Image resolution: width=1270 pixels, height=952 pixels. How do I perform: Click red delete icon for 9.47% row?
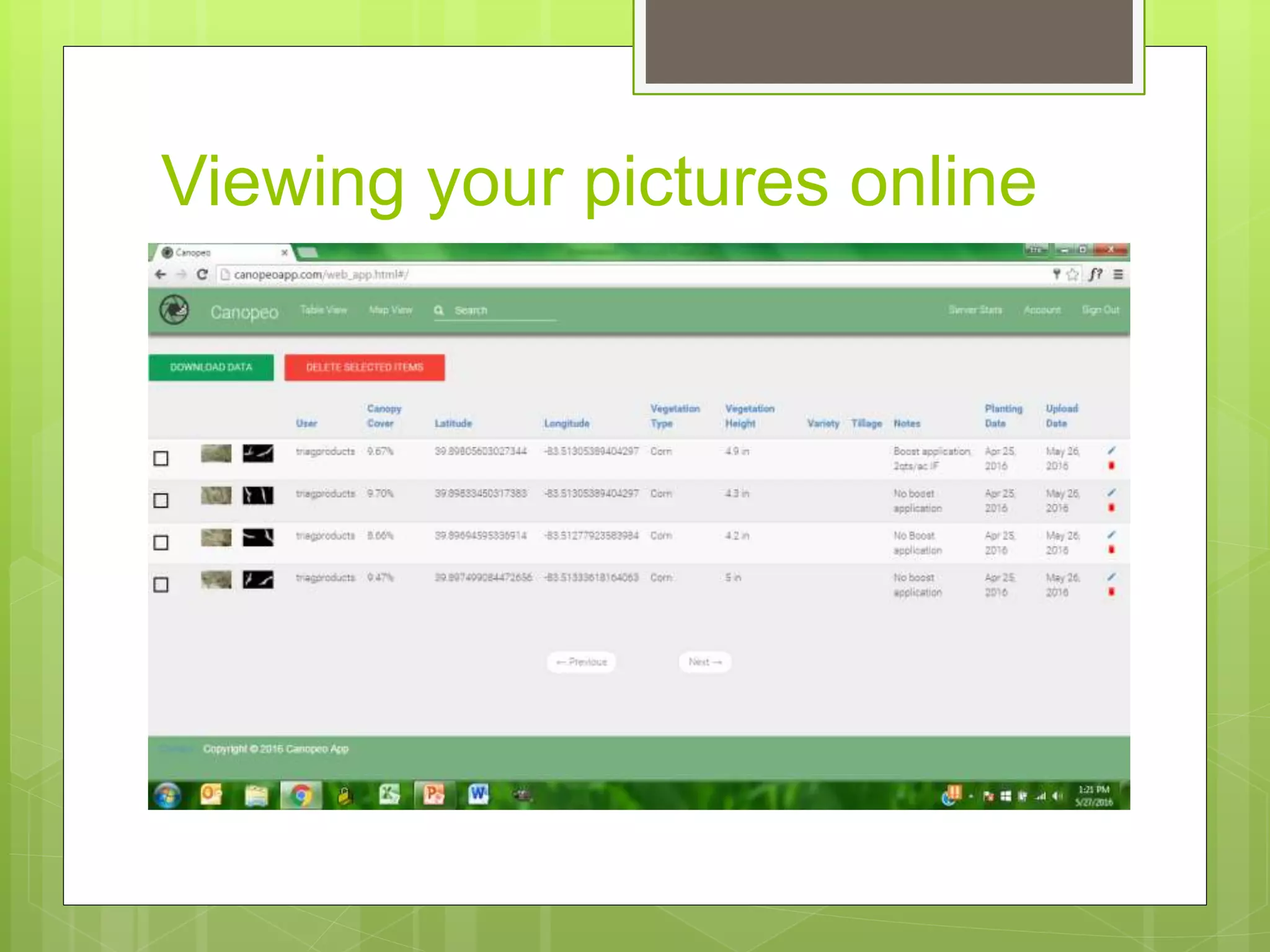point(1111,592)
